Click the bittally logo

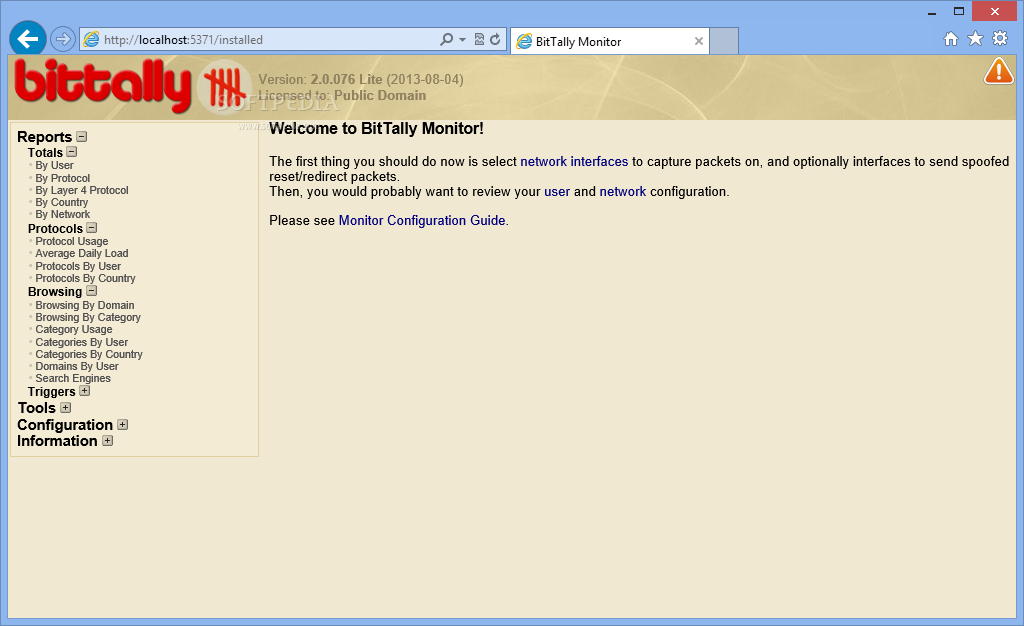click(103, 86)
